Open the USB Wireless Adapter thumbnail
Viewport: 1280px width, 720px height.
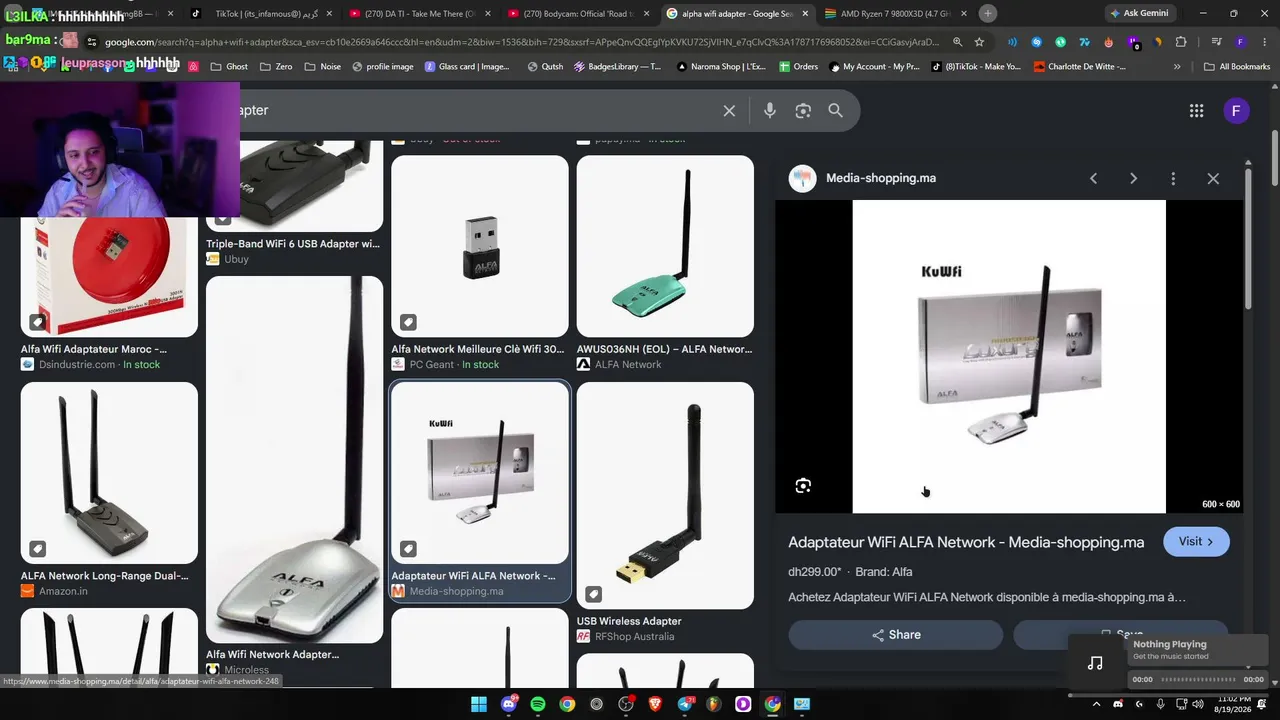click(665, 495)
